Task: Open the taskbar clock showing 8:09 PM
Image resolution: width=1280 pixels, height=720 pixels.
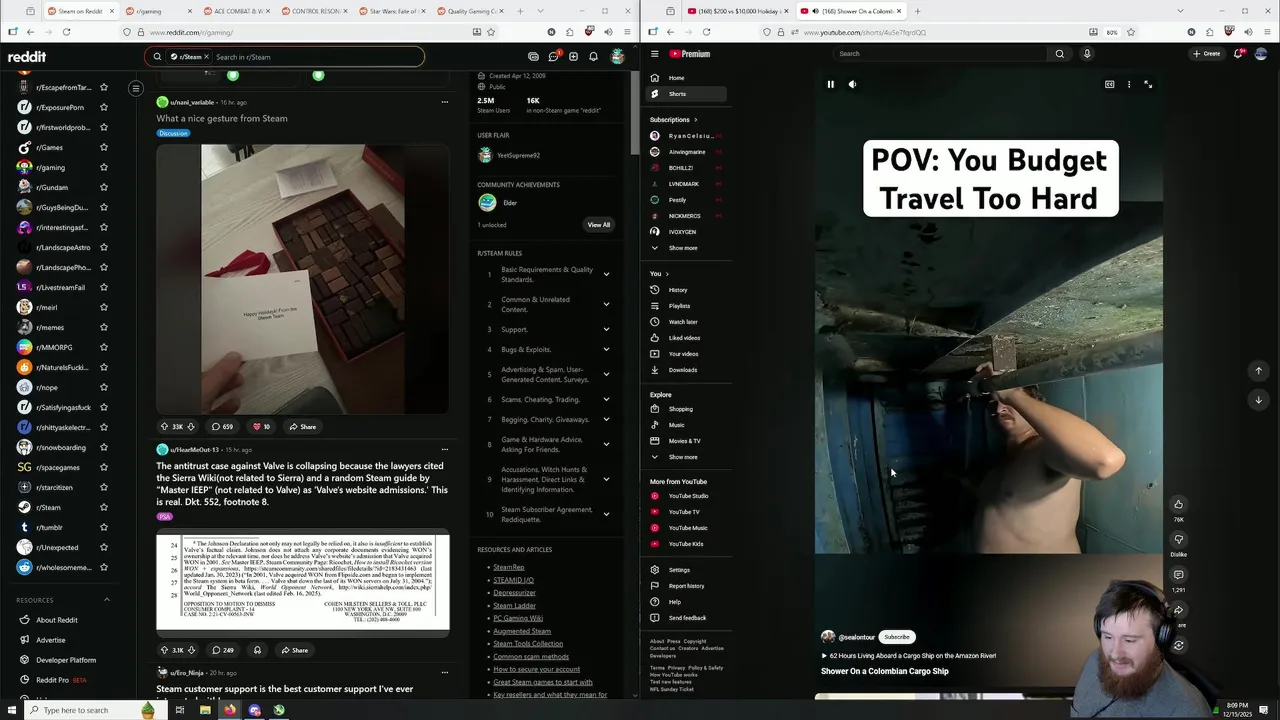Action: click(x=1237, y=710)
